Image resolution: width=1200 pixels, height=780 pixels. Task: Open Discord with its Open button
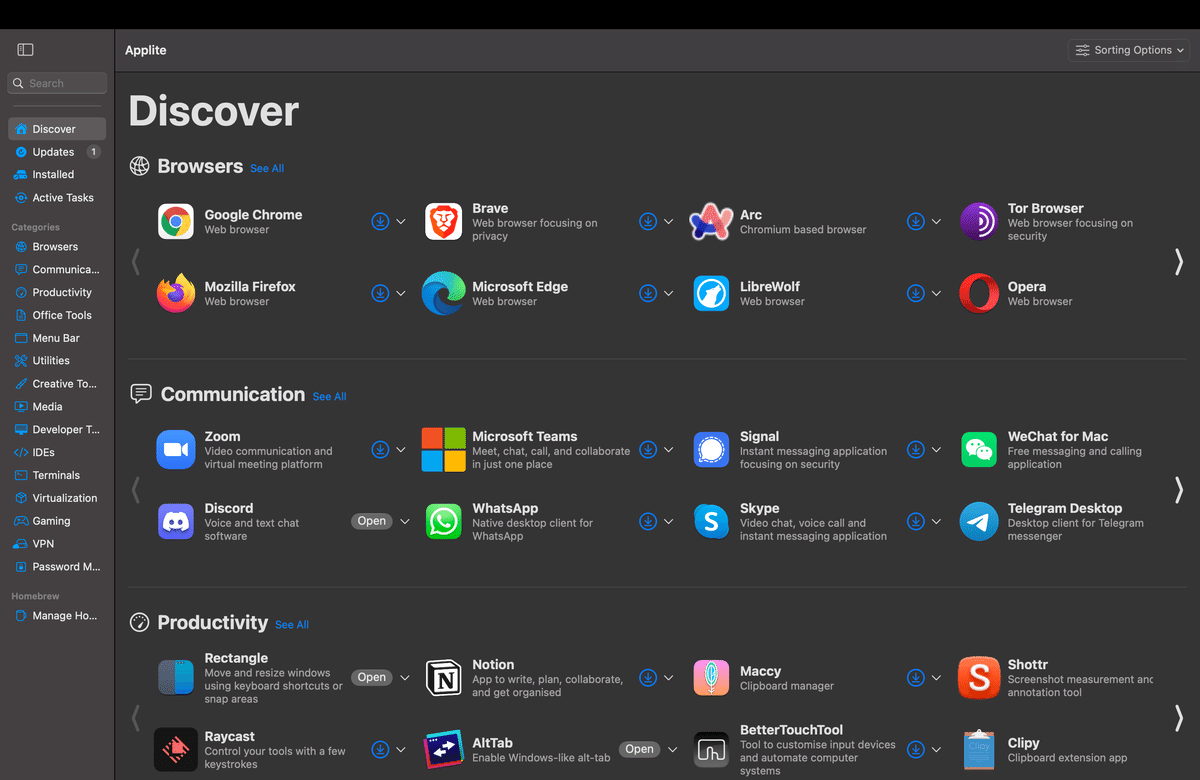pyautogui.click(x=372, y=521)
